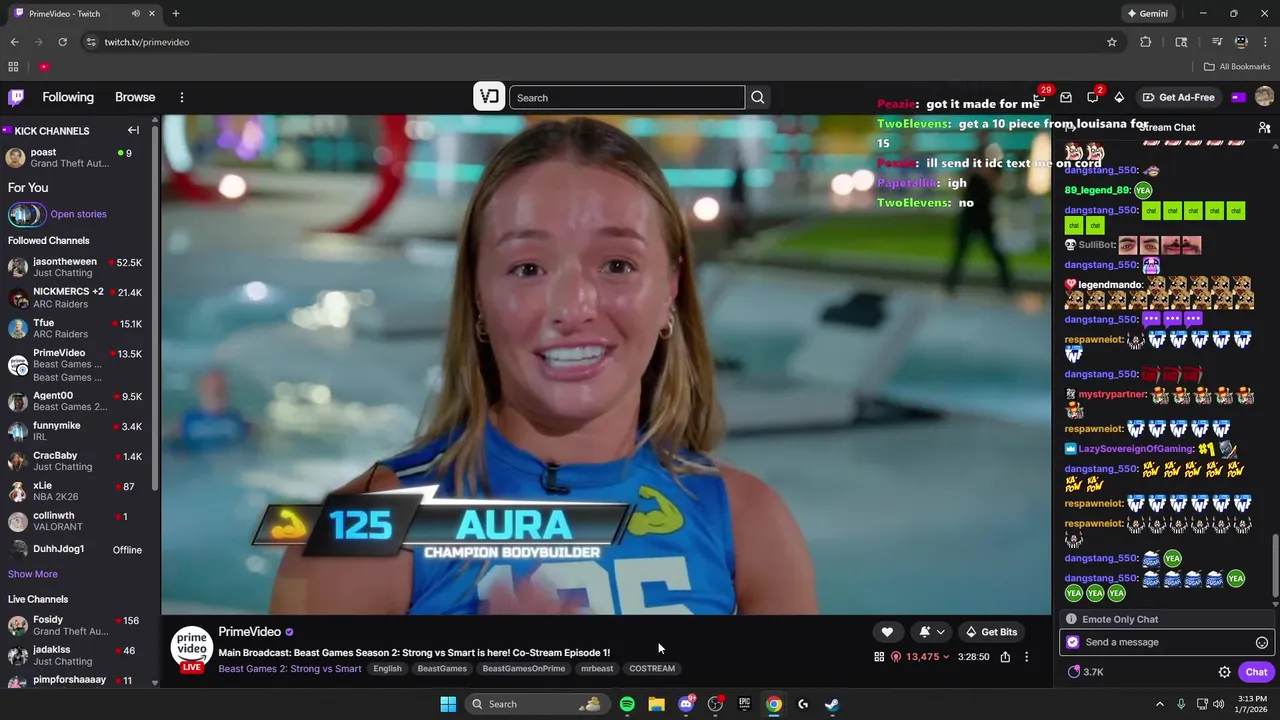
Task: Open Agent00 channel in sidebar
Action: point(76,401)
